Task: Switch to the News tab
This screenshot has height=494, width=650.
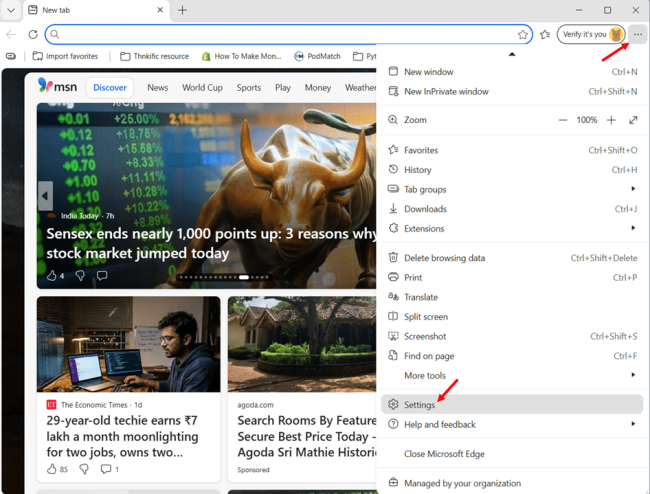Action: click(x=158, y=87)
